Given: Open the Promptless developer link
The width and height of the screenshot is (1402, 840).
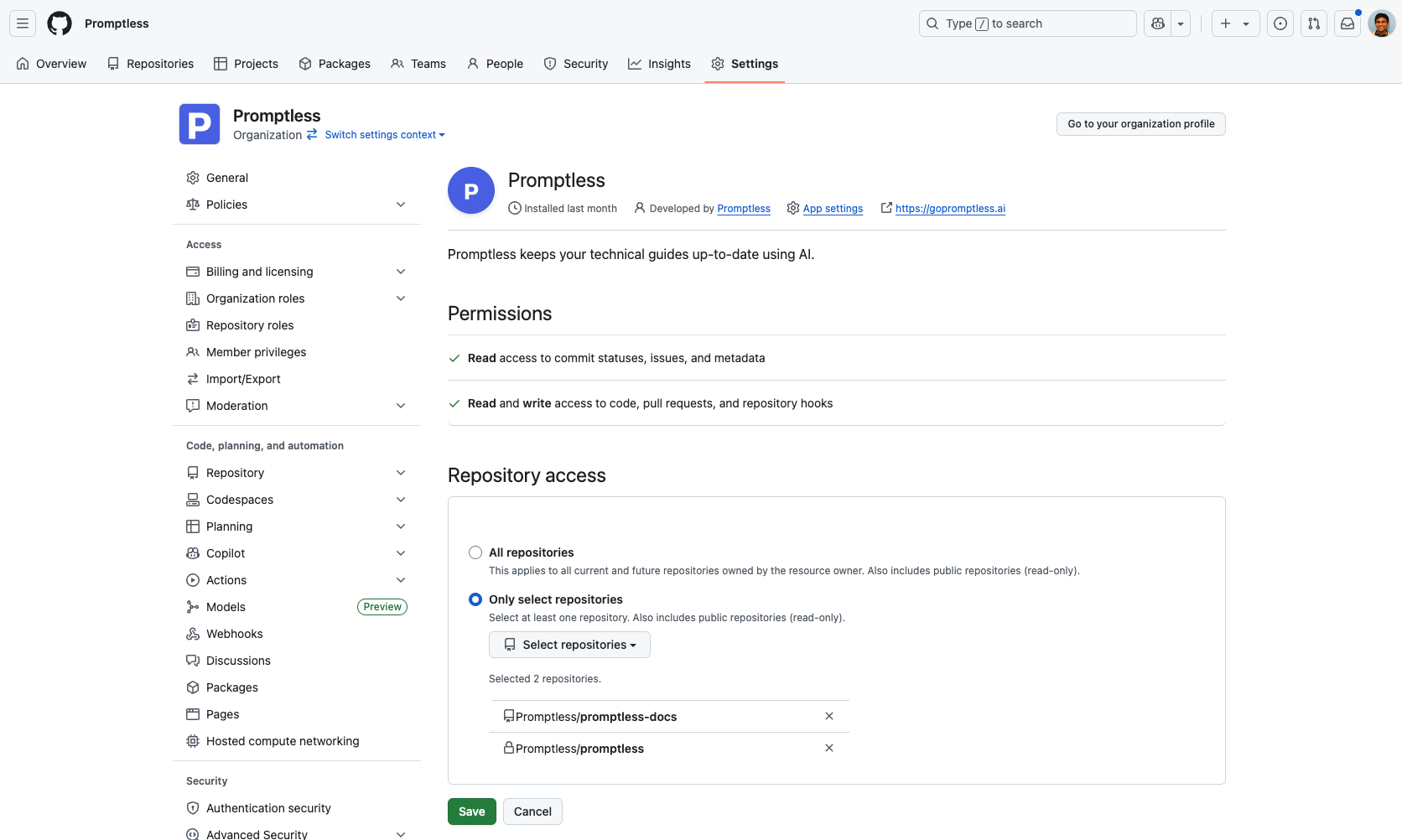Looking at the screenshot, I should [744, 209].
